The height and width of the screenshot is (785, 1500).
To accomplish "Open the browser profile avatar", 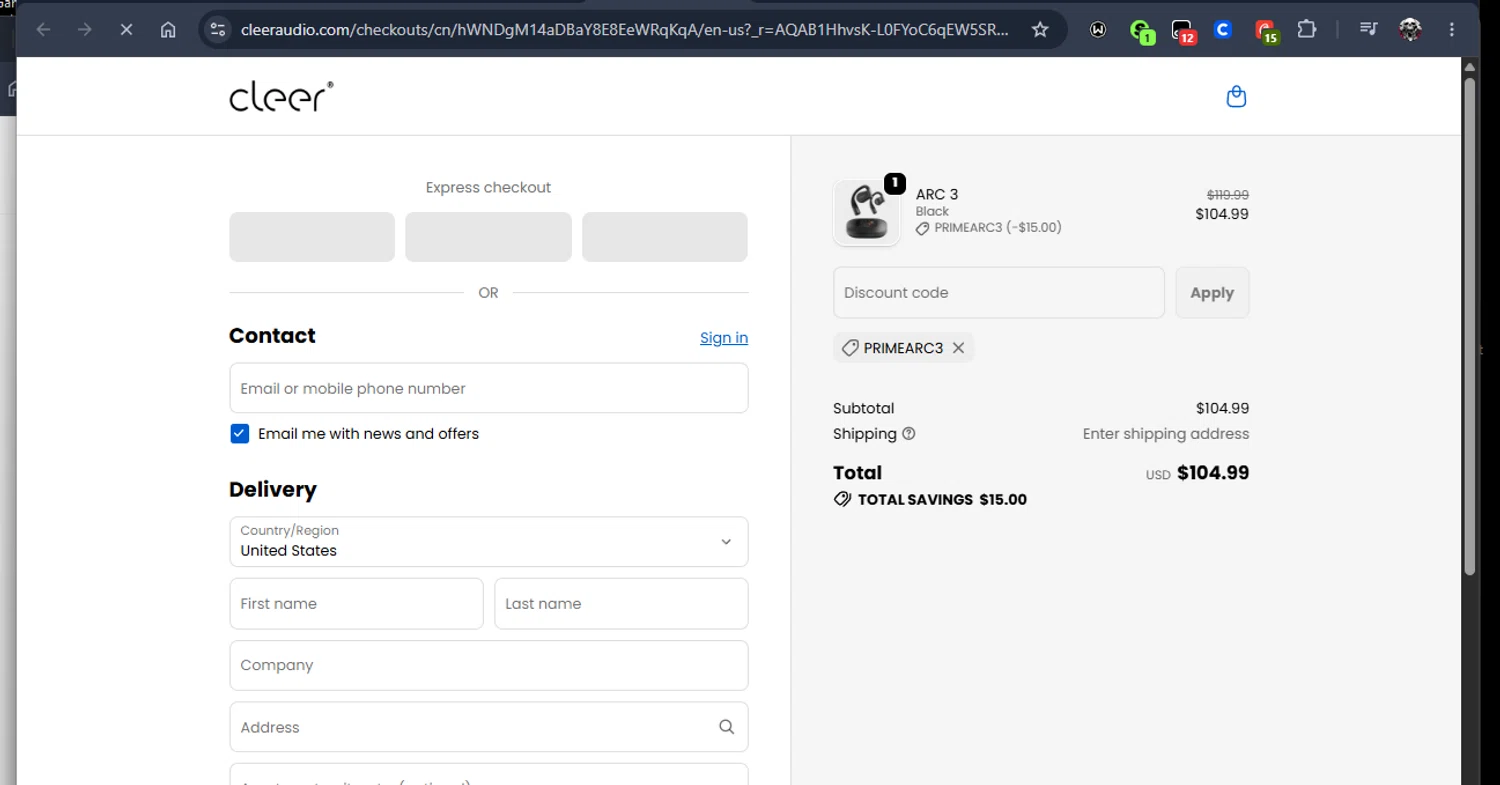I will 1410,30.
